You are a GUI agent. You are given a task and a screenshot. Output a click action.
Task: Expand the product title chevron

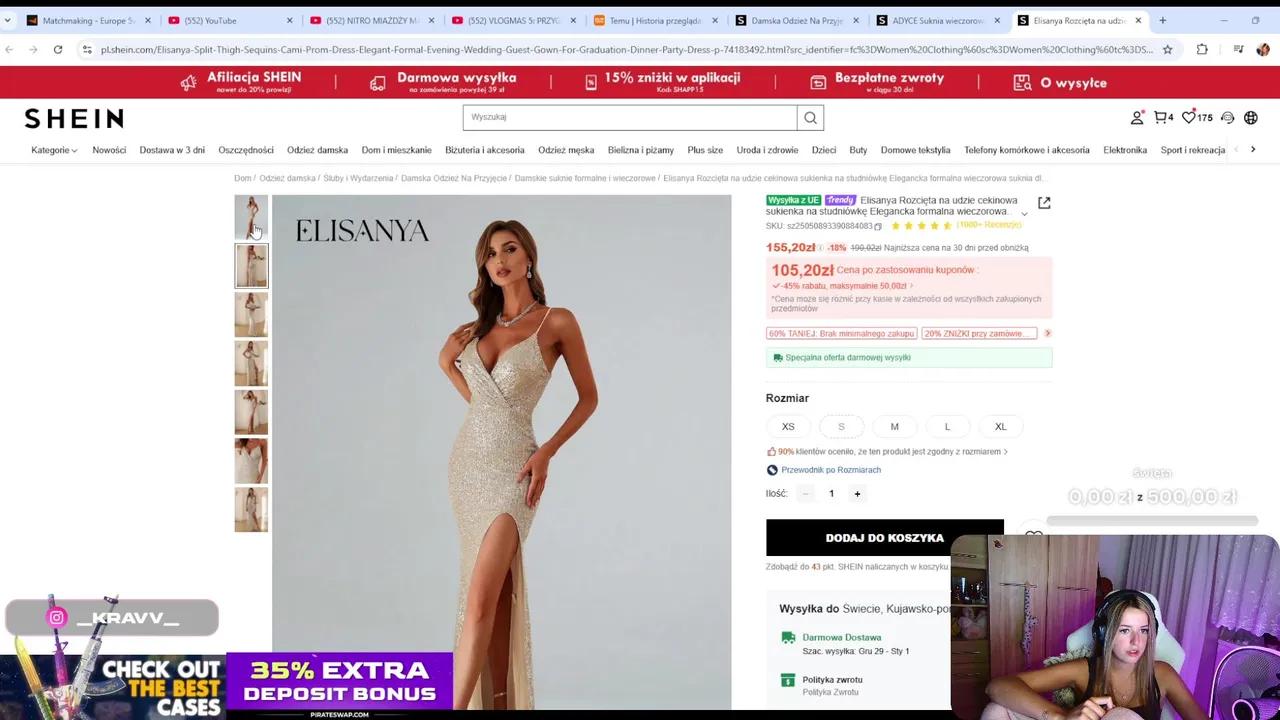pos(1024,213)
